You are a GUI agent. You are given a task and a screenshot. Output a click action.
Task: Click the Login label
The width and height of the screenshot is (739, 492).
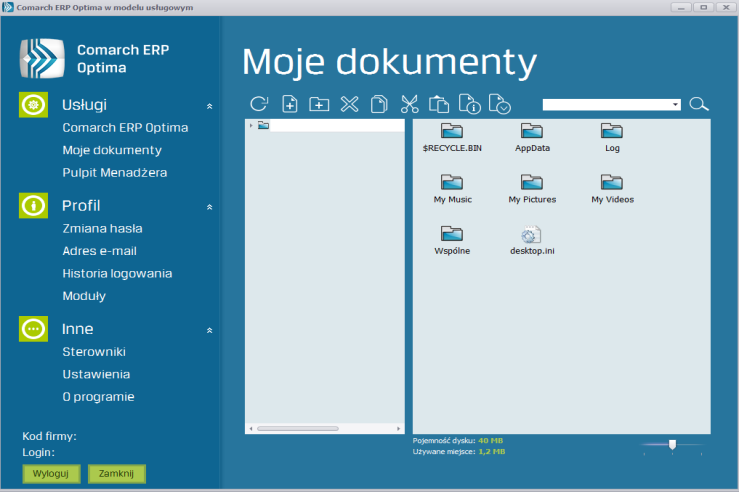pos(38,452)
